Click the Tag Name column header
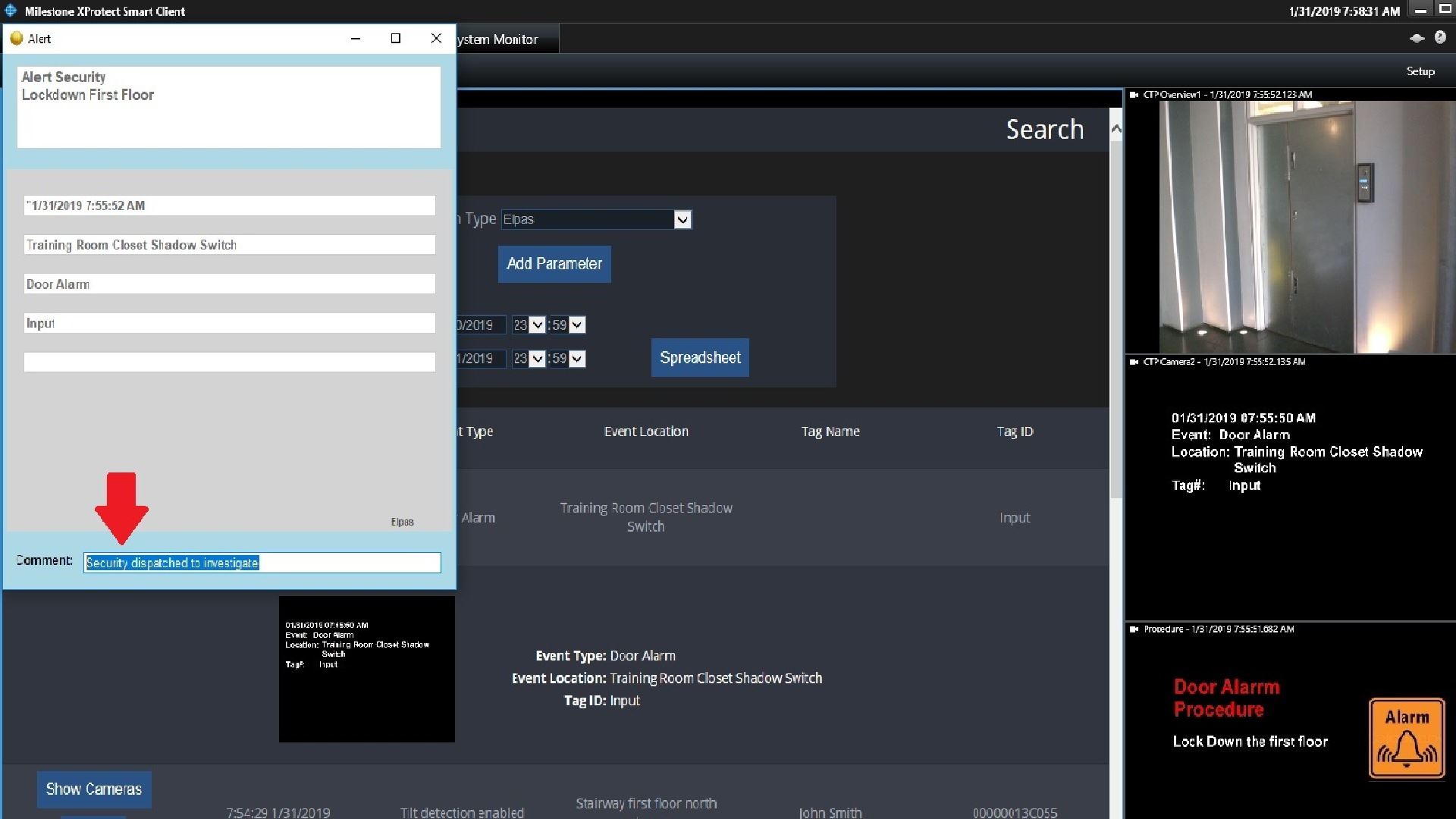1456x819 pixels. point(830,431)
